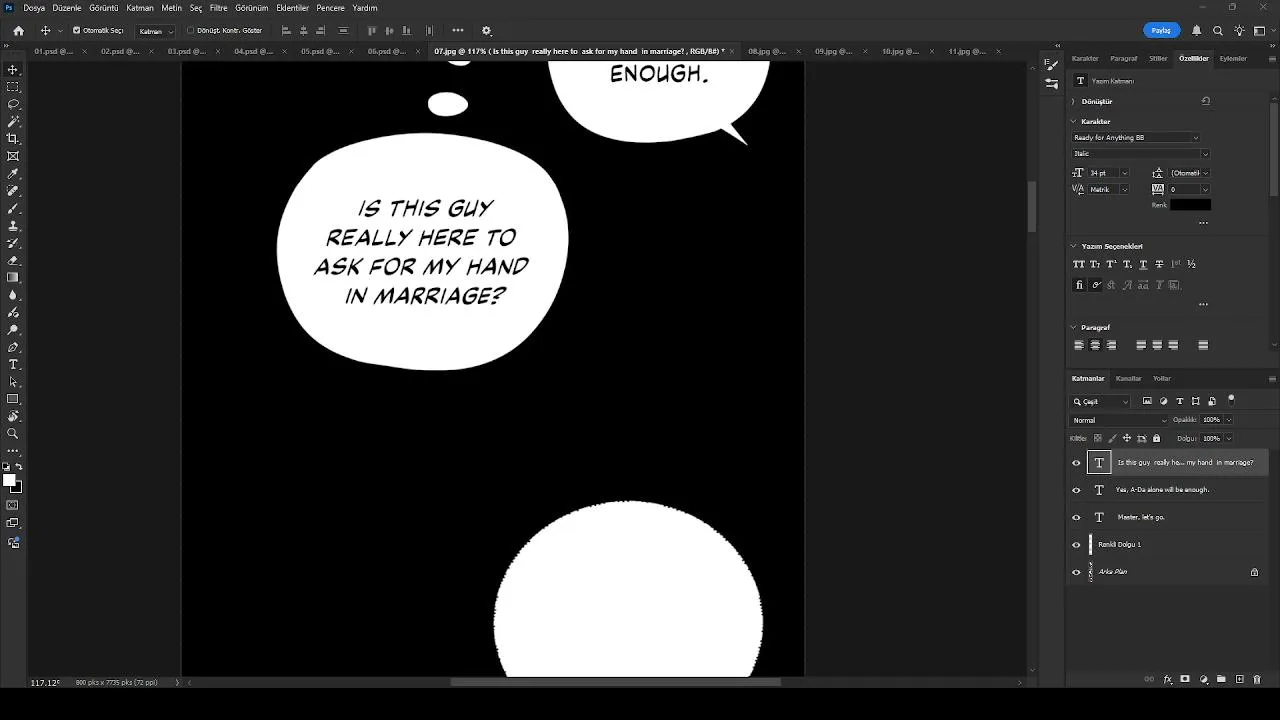Viewport: 1280px width, 720px height.
Task: Hide the 'Is this guy really' text layer
Action: pyautogui.click(x=1077, y=463)
